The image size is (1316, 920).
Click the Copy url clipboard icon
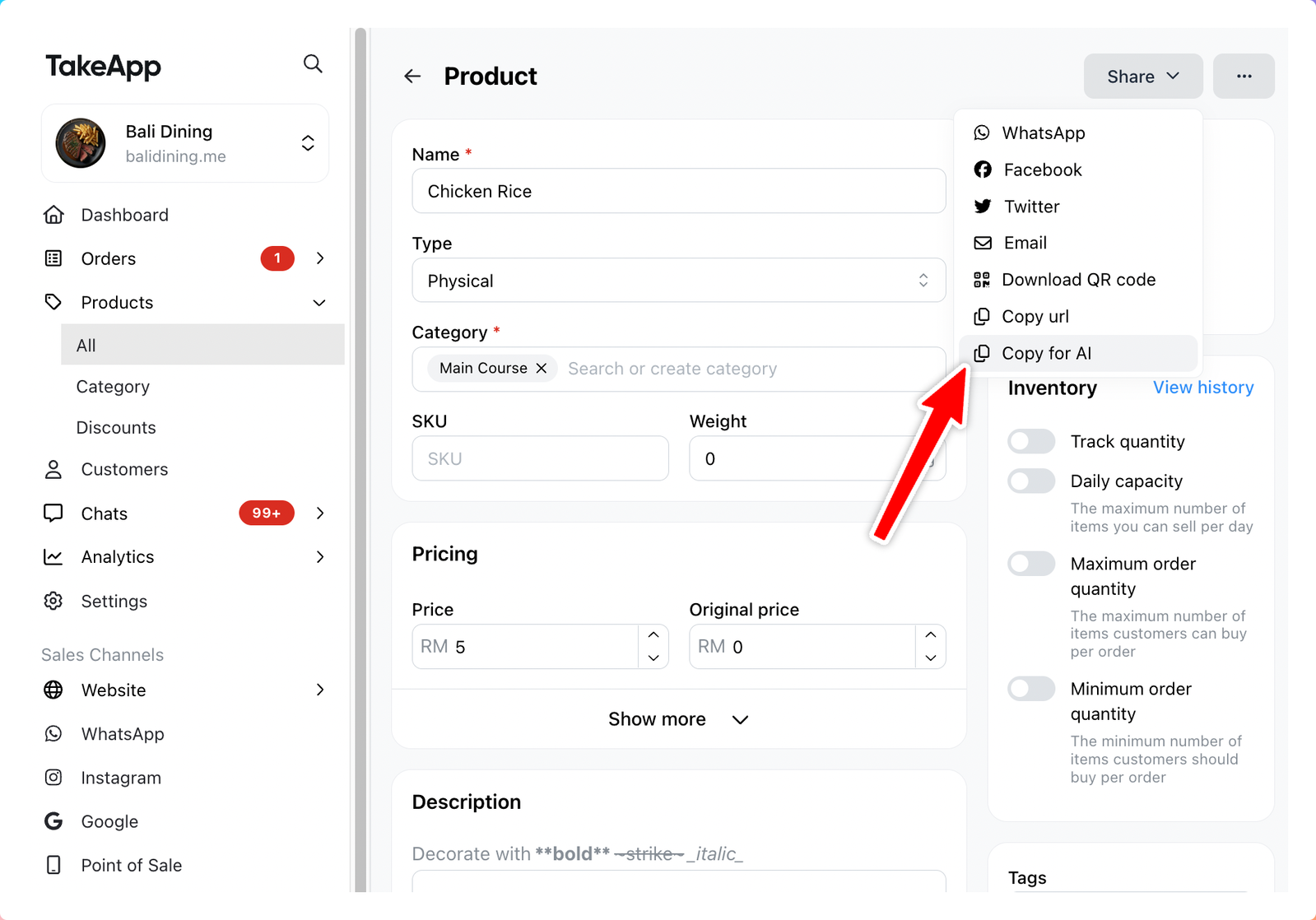(x=982, y=317)
